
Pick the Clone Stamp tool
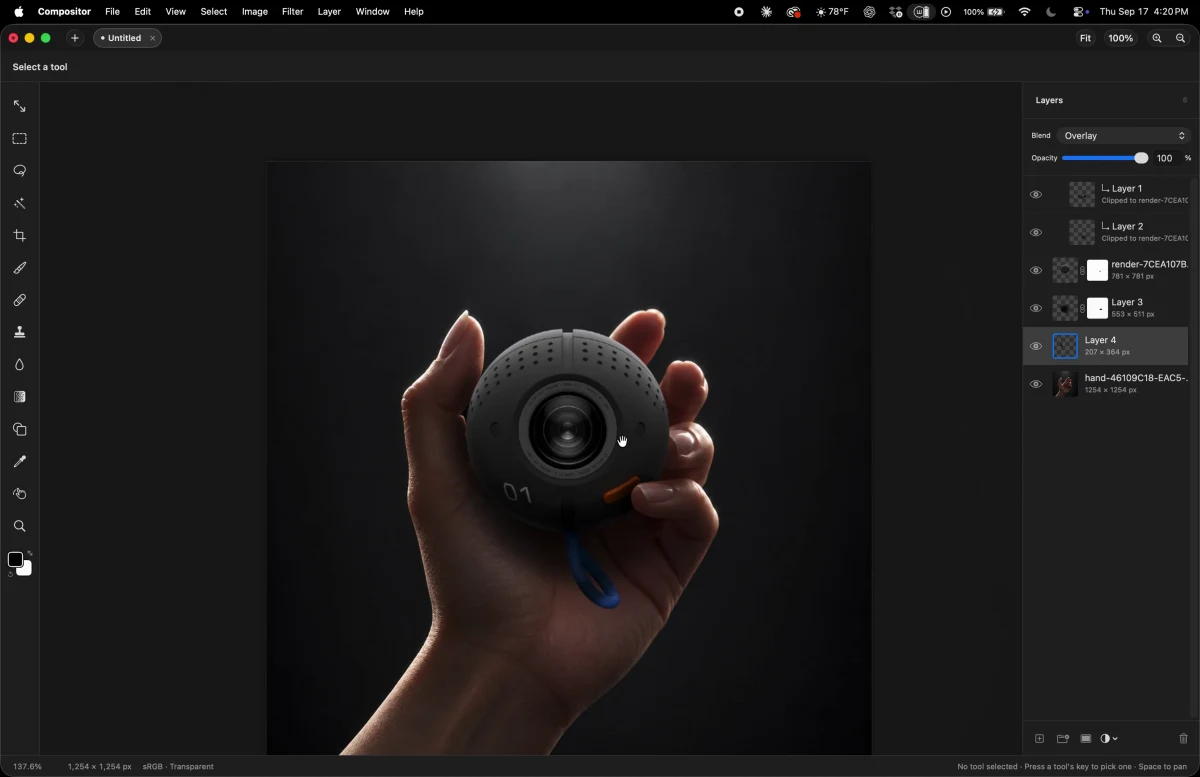pyautogui.click(x=19, y=332)
